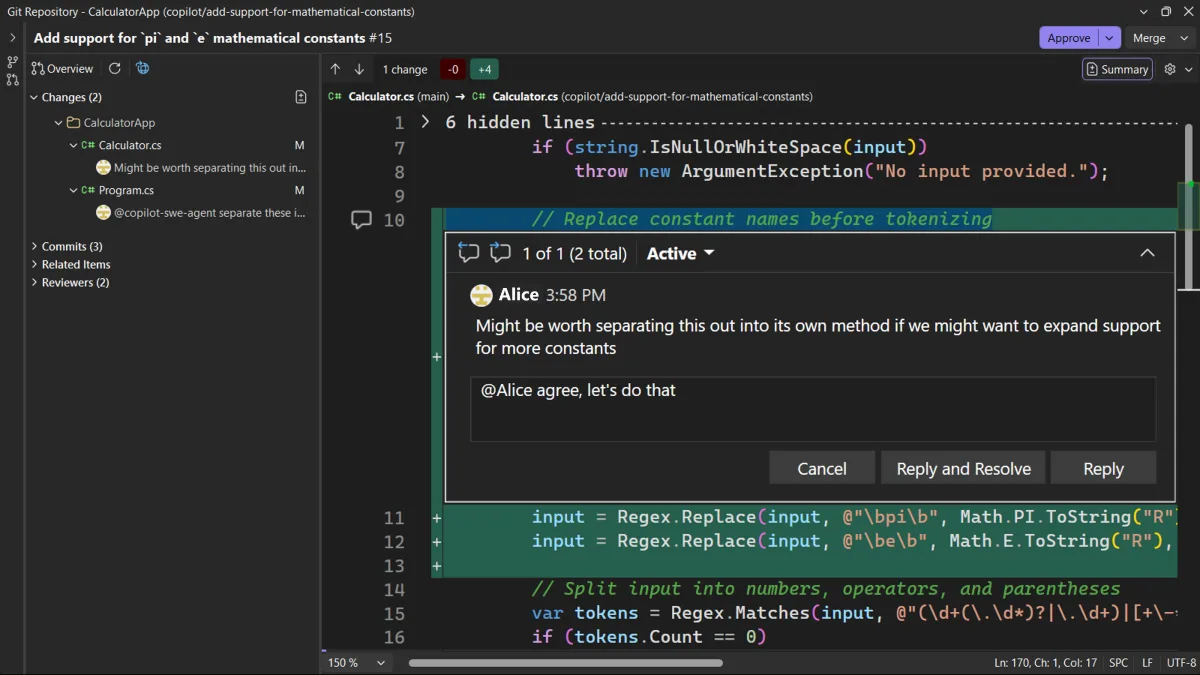
Task: Collapse Calculator.cs comment list in tree
Action: [x=73, y=146]
